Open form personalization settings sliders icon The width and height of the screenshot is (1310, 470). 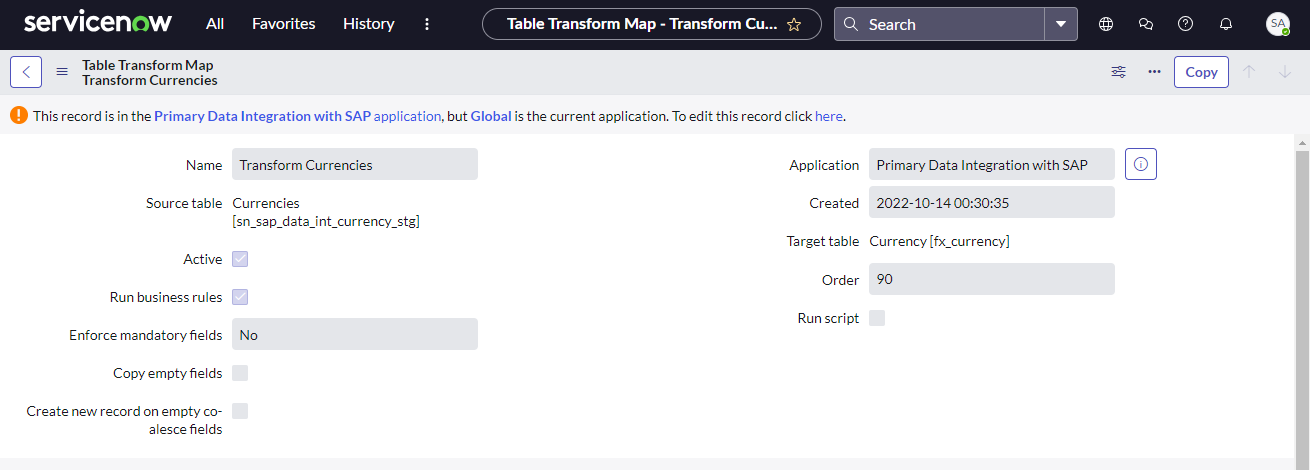1119,72
